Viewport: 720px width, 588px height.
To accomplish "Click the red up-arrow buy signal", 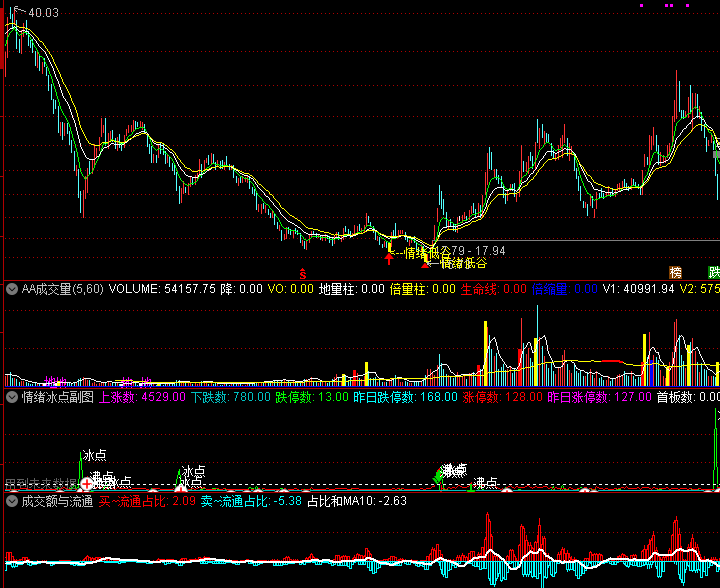I will point(389,259).
